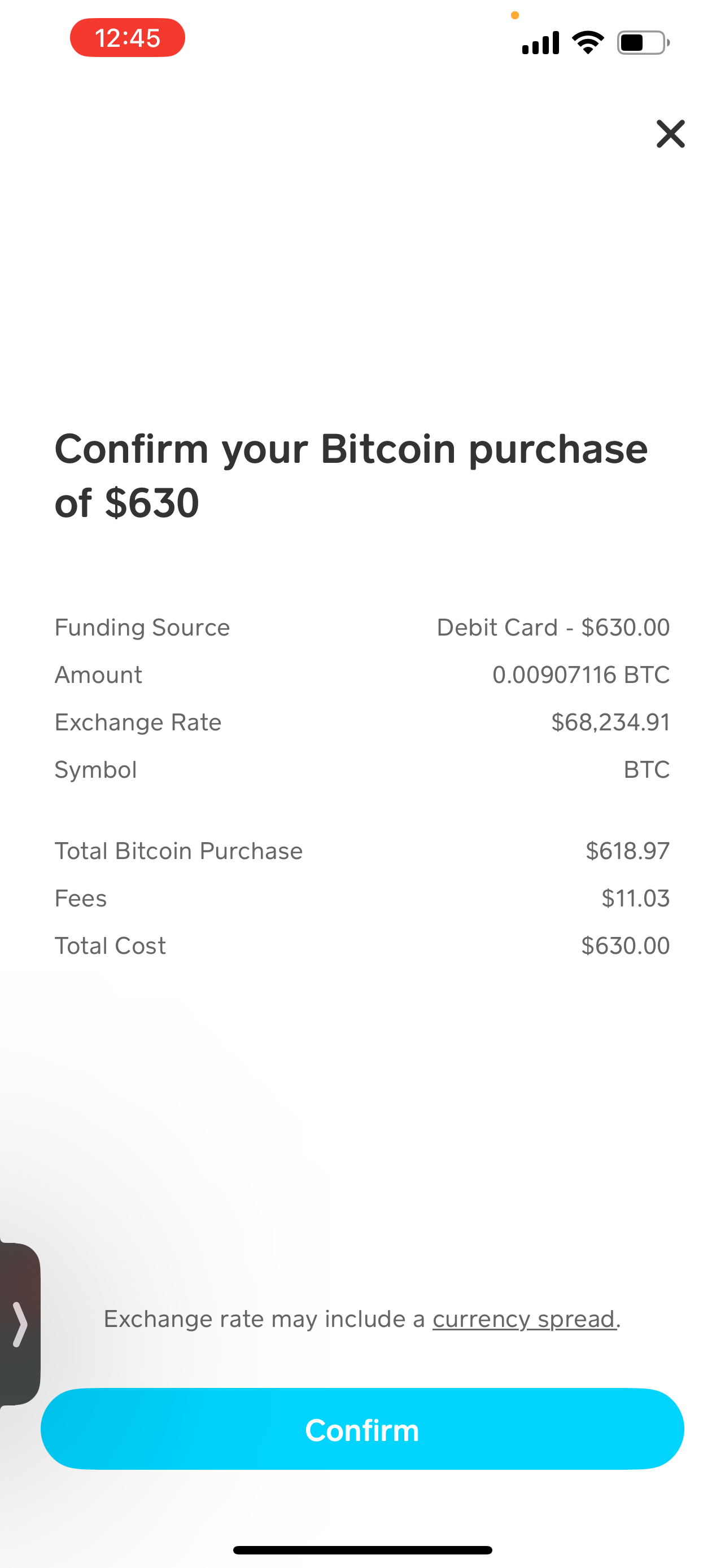Tap the battery level icon
This screenshot has height=1568, width=725.
point(642,42)
